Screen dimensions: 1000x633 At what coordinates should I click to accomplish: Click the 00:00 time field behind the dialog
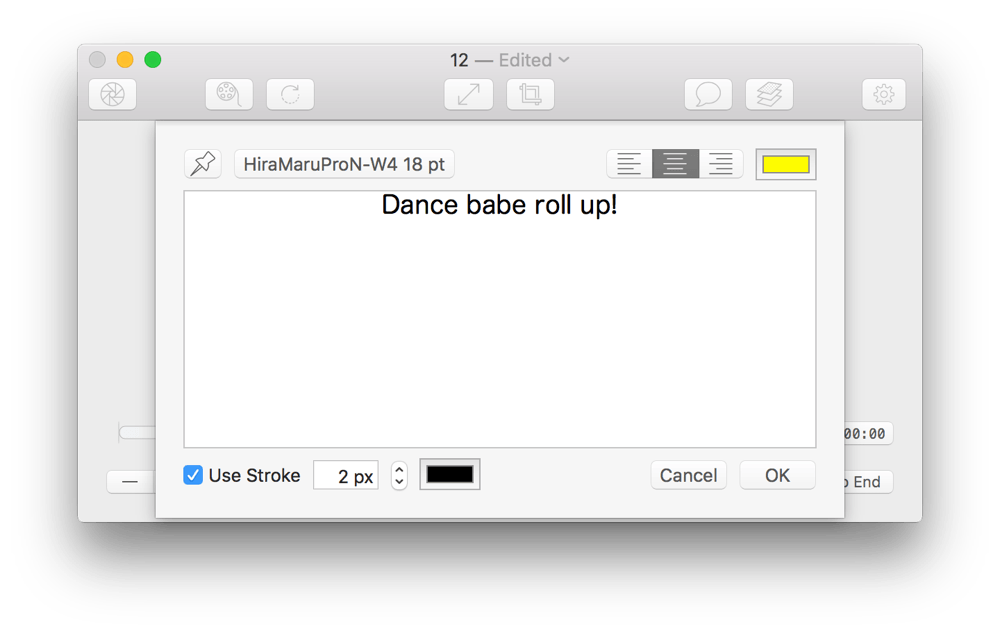868,433
